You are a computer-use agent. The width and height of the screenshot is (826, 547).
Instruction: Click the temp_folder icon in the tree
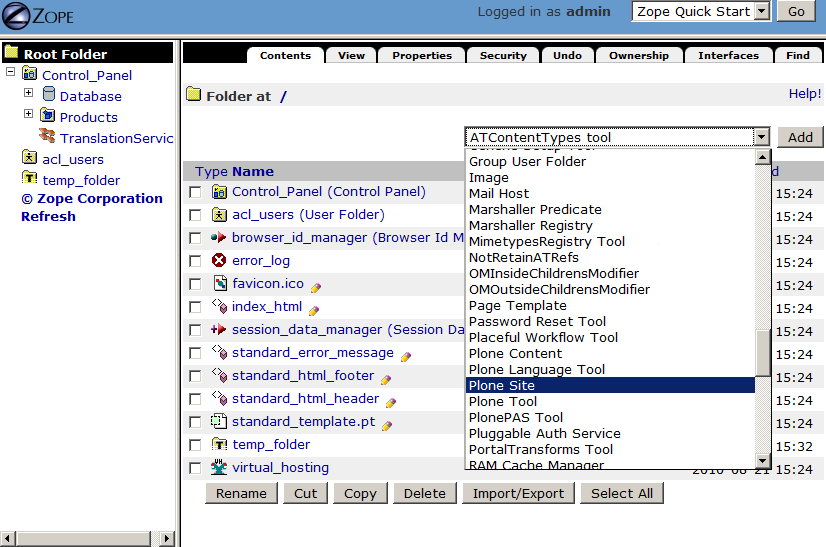[30, 178]
